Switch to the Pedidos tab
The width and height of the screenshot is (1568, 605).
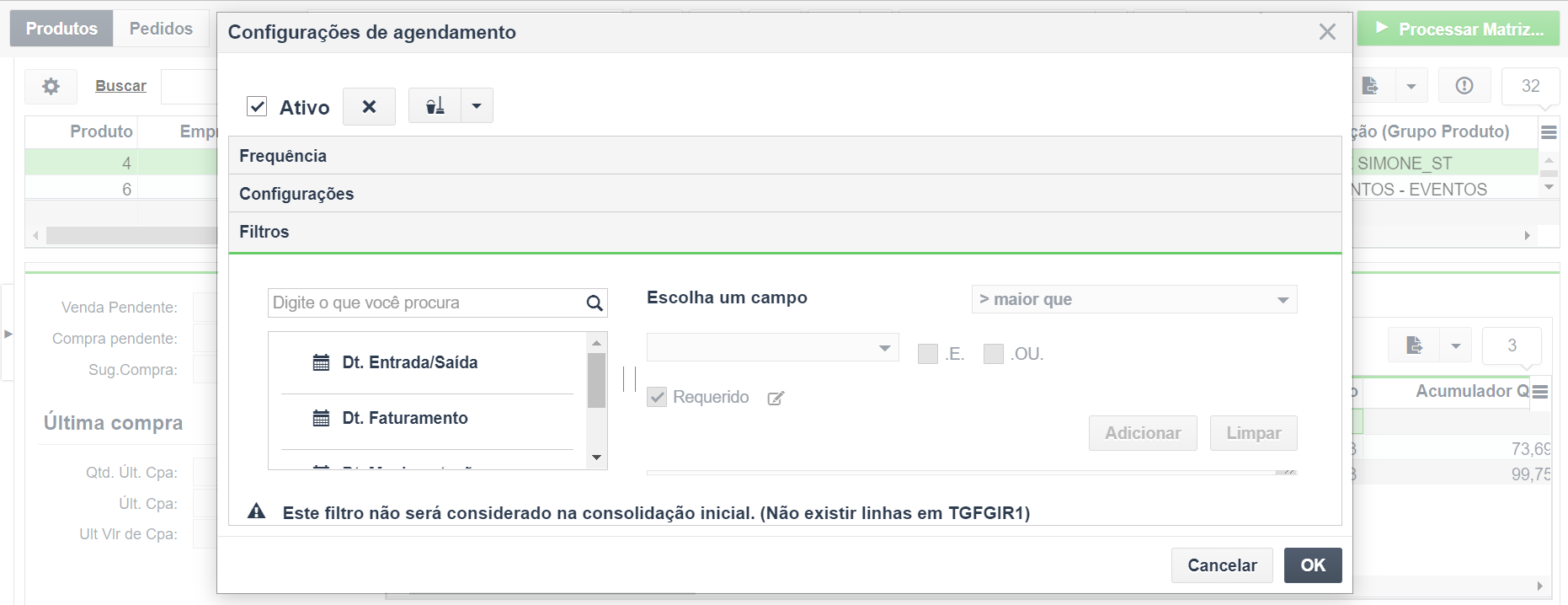tap(161, 29)
